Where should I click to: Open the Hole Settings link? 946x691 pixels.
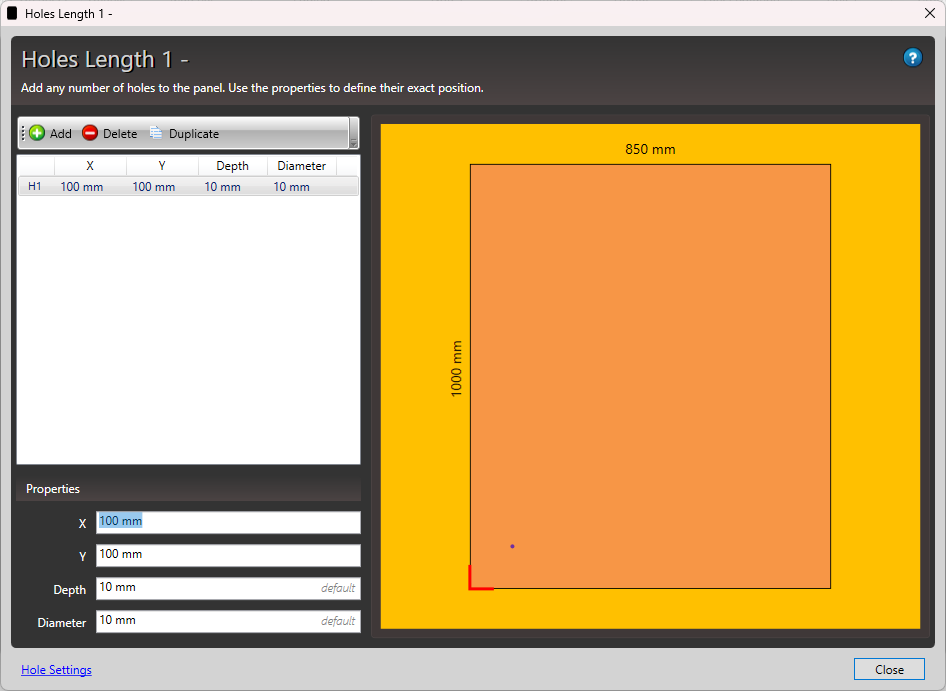(56, 670)
